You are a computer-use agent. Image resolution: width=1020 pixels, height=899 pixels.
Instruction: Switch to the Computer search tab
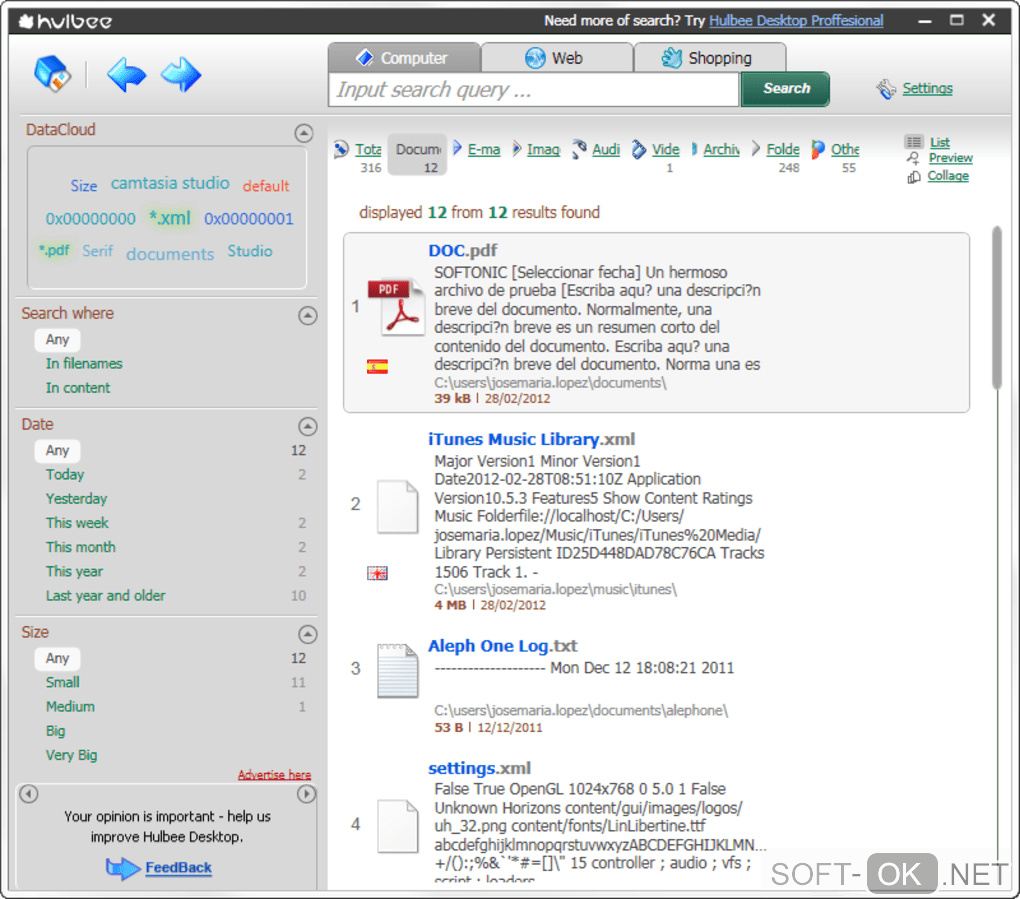[x=404, y=58]
